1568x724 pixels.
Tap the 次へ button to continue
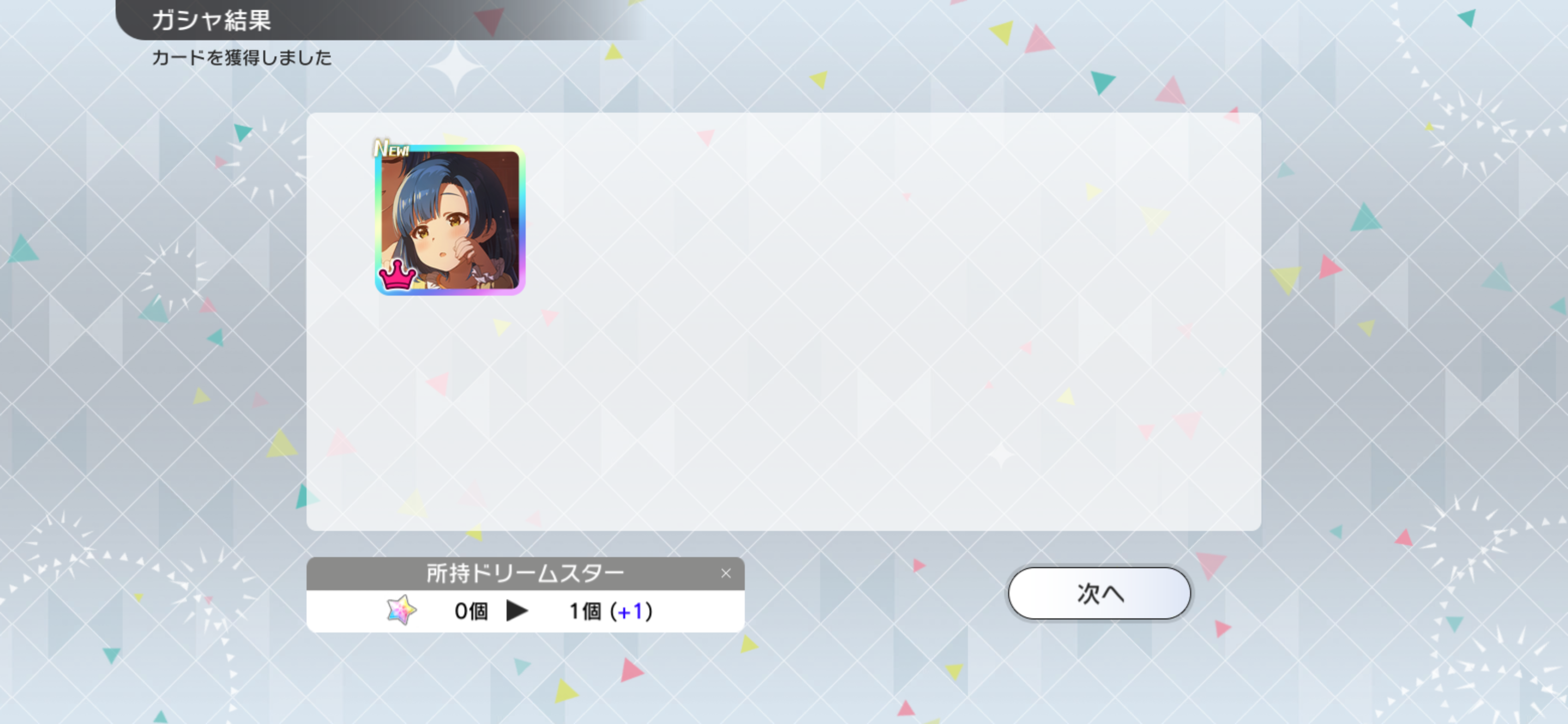[x=1099, y=593]
